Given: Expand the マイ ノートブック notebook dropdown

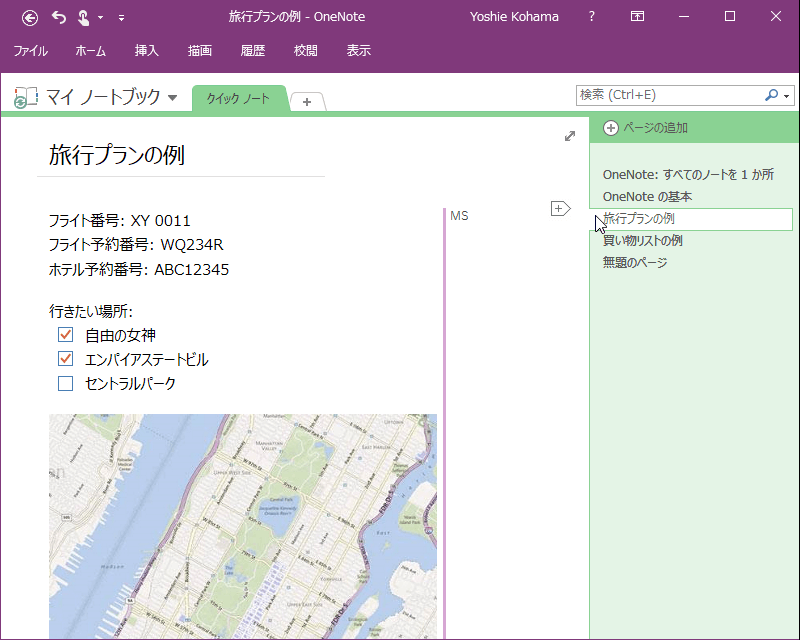Looking at the screenshot, I should 172,97.
